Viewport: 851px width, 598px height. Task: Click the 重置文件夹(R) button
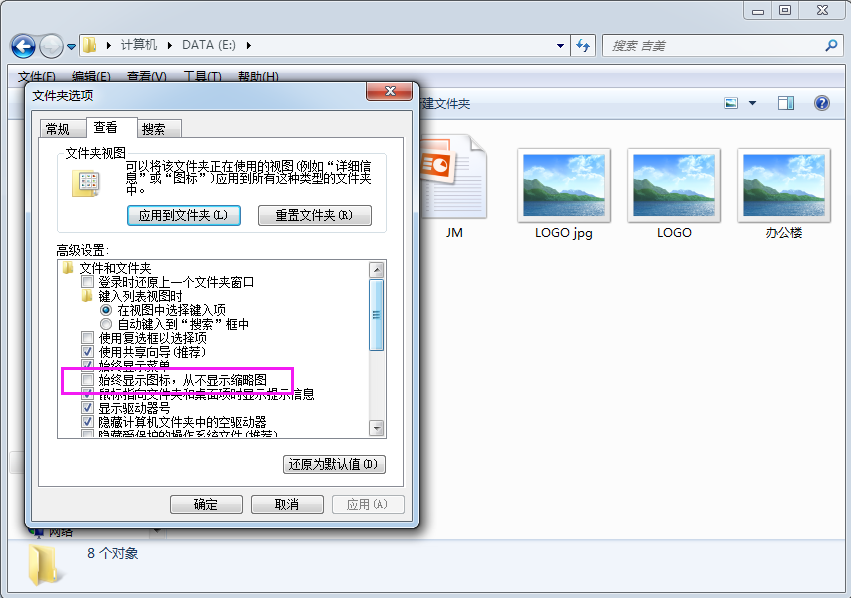(x=315, y=215)
